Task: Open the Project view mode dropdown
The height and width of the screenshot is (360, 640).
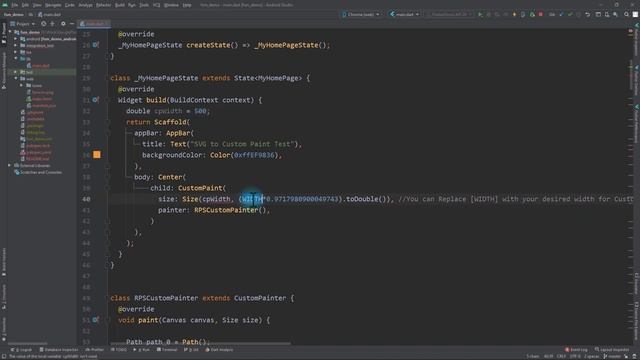Action: (x=22, y=24)
